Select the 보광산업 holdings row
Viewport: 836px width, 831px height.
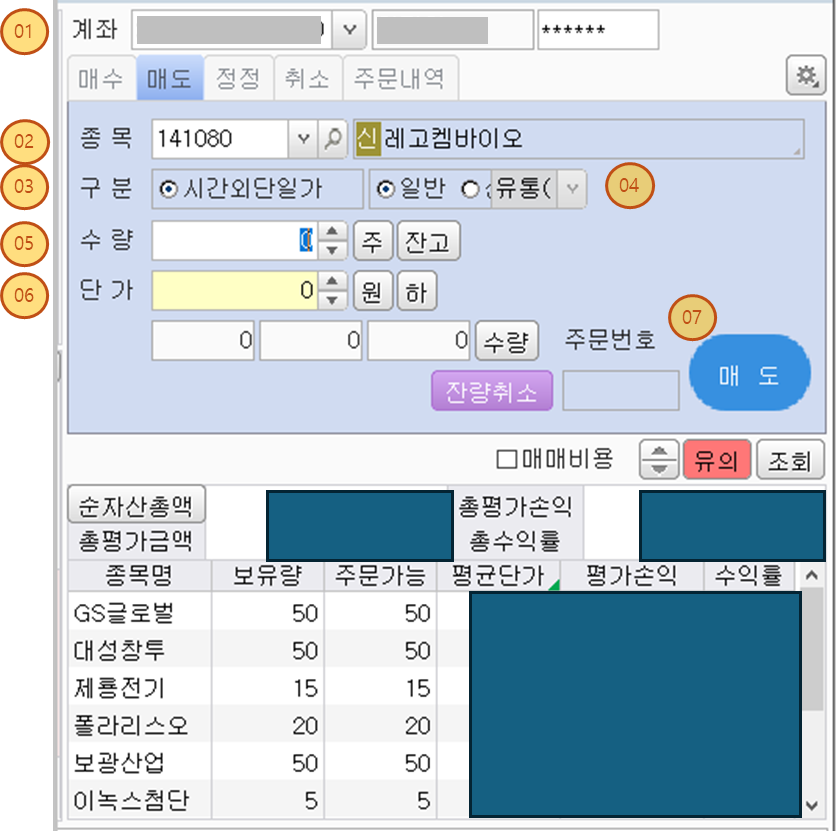coord(435,763)
